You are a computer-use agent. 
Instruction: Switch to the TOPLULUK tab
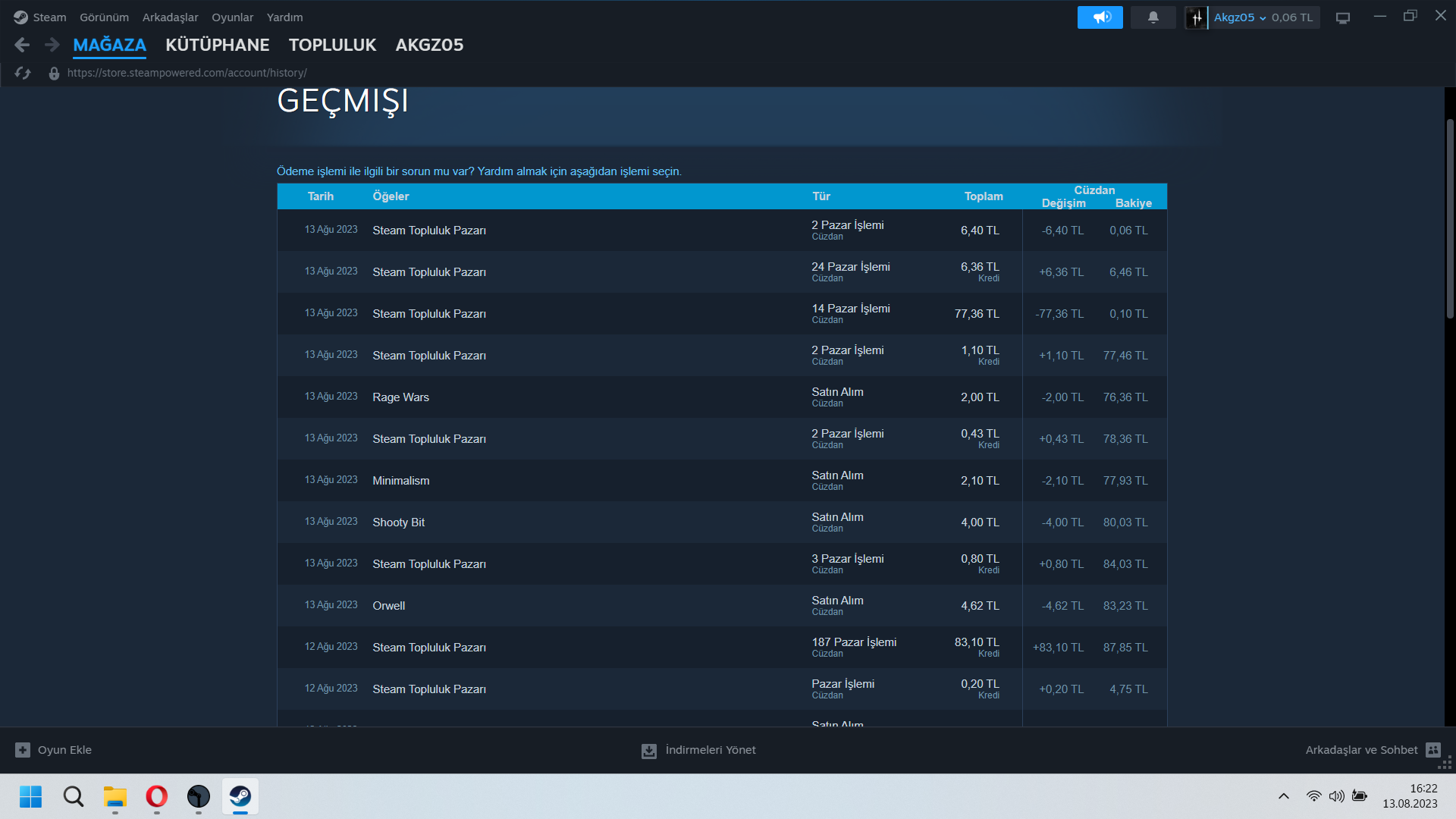click(x=332, y=45)
